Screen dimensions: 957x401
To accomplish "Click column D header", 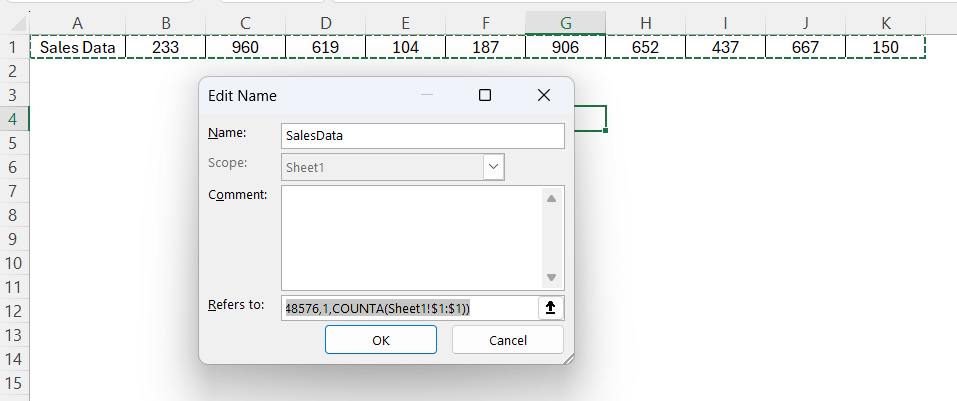I will coord(325,23).
